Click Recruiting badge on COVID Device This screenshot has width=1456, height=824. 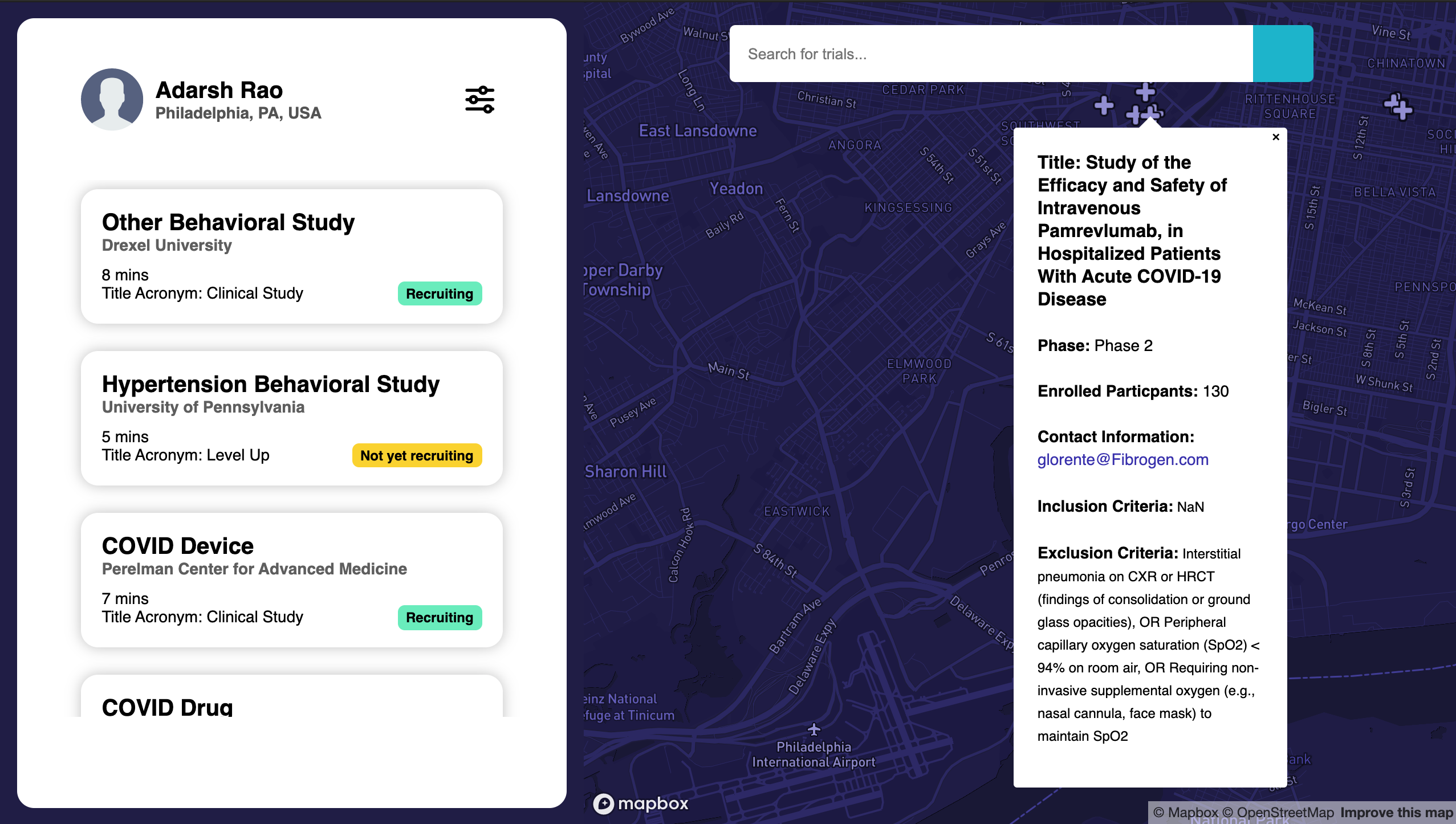point(440,618)
